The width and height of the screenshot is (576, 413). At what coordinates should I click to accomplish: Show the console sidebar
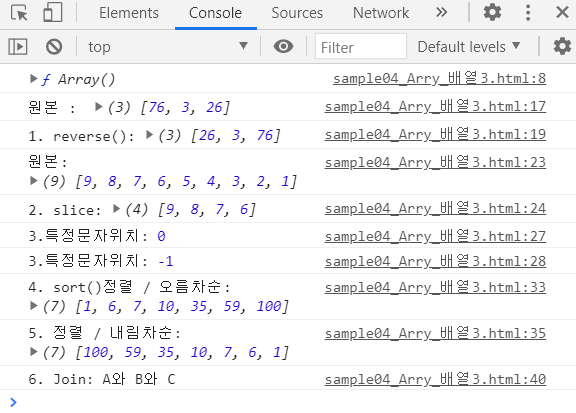point(18,47)
